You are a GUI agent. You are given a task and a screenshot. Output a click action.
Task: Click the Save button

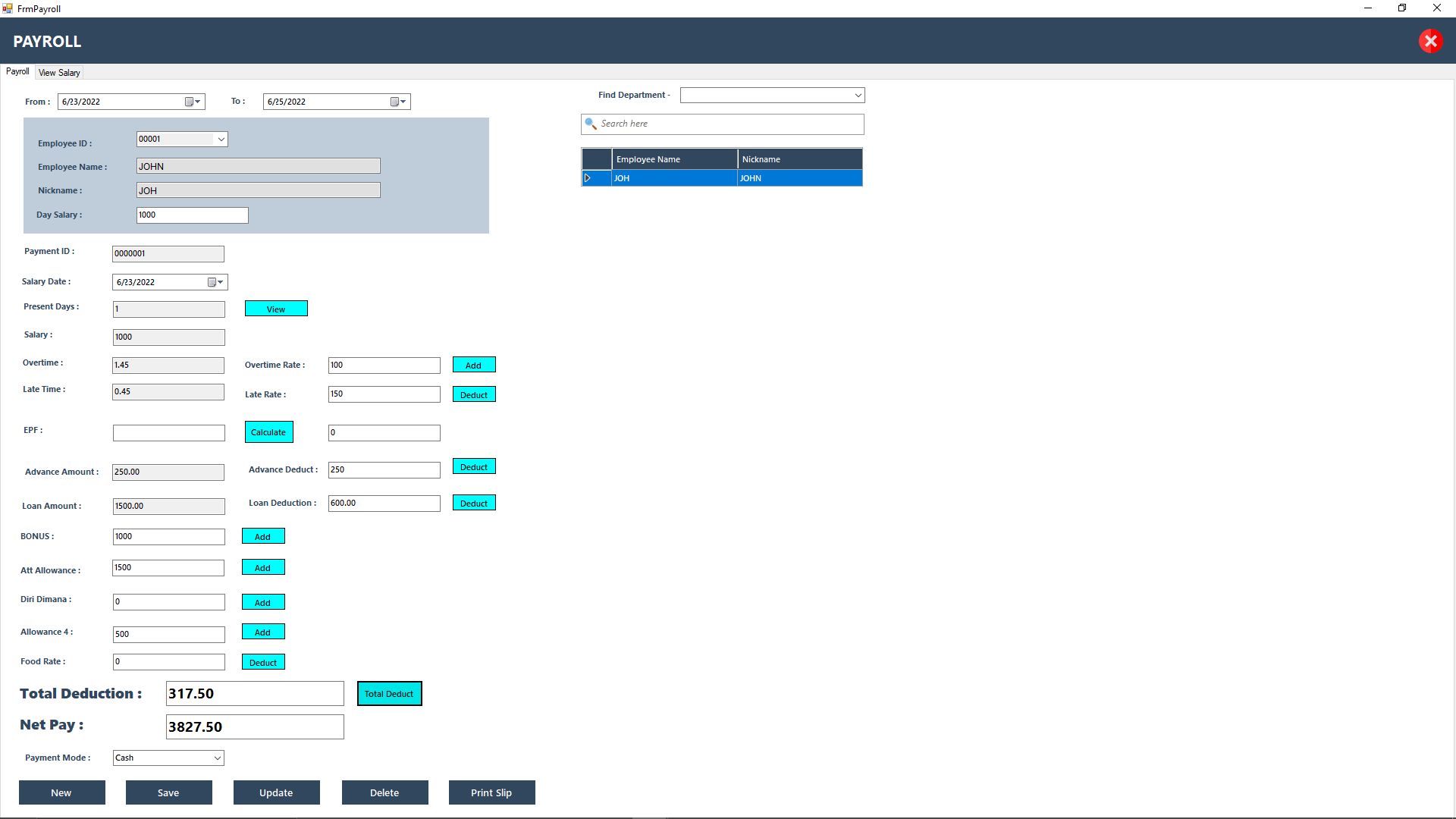[x=168, y=792]
